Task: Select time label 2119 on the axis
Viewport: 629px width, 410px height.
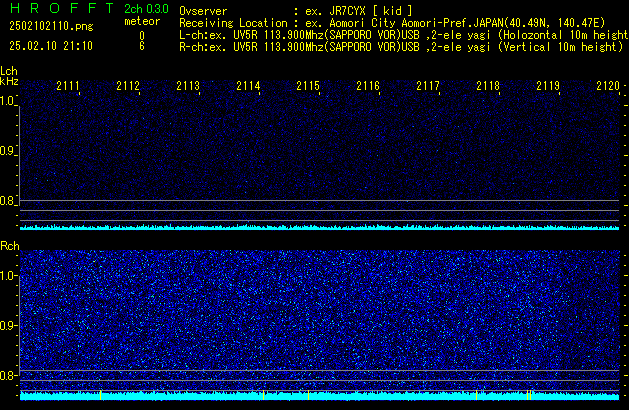Action: [548, 86]
